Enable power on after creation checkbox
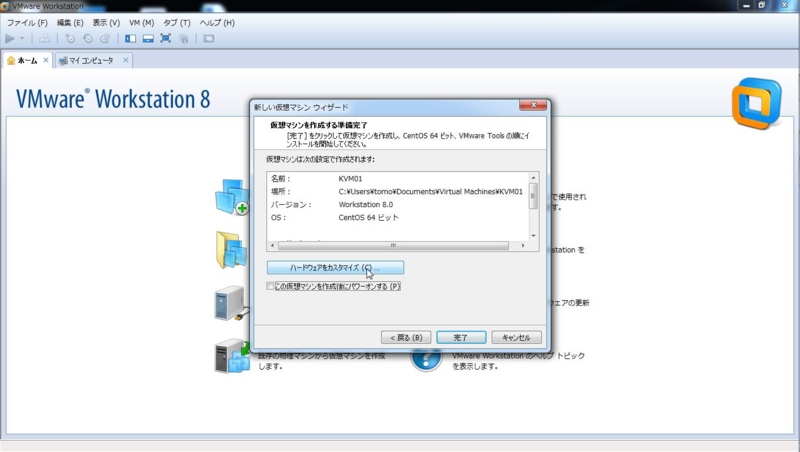 (270, 286)
